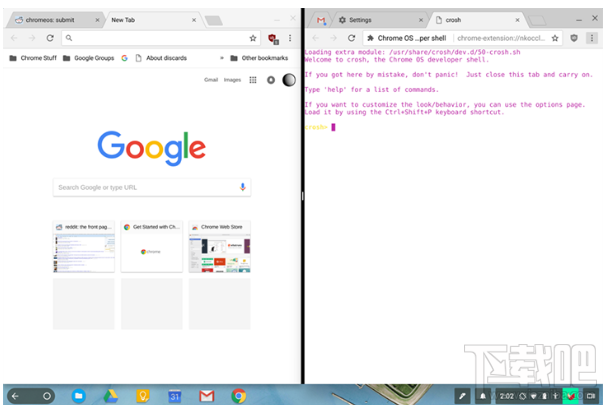
Task: Open the Google Groups bookmark folder
Action: click(x=89, y=58)
